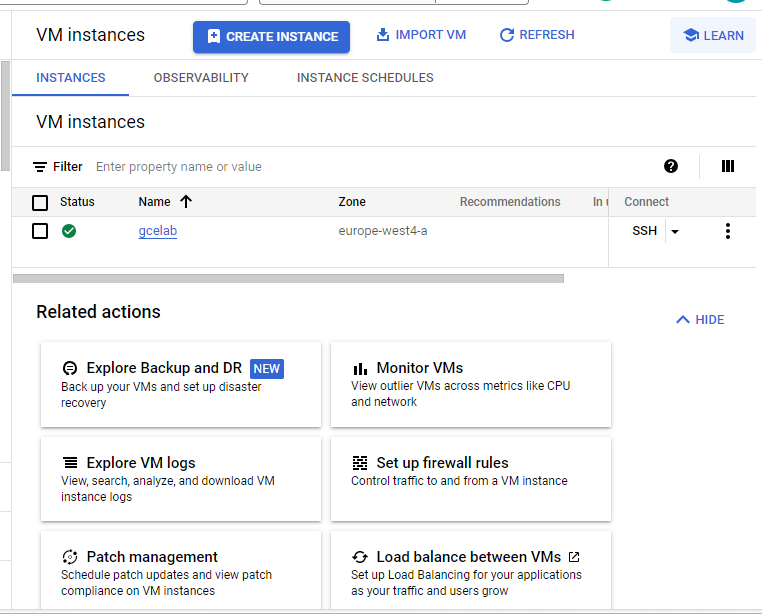The image size is (762, 614).
Task: Click the Import VM download icon
Action: click(382, 35)
